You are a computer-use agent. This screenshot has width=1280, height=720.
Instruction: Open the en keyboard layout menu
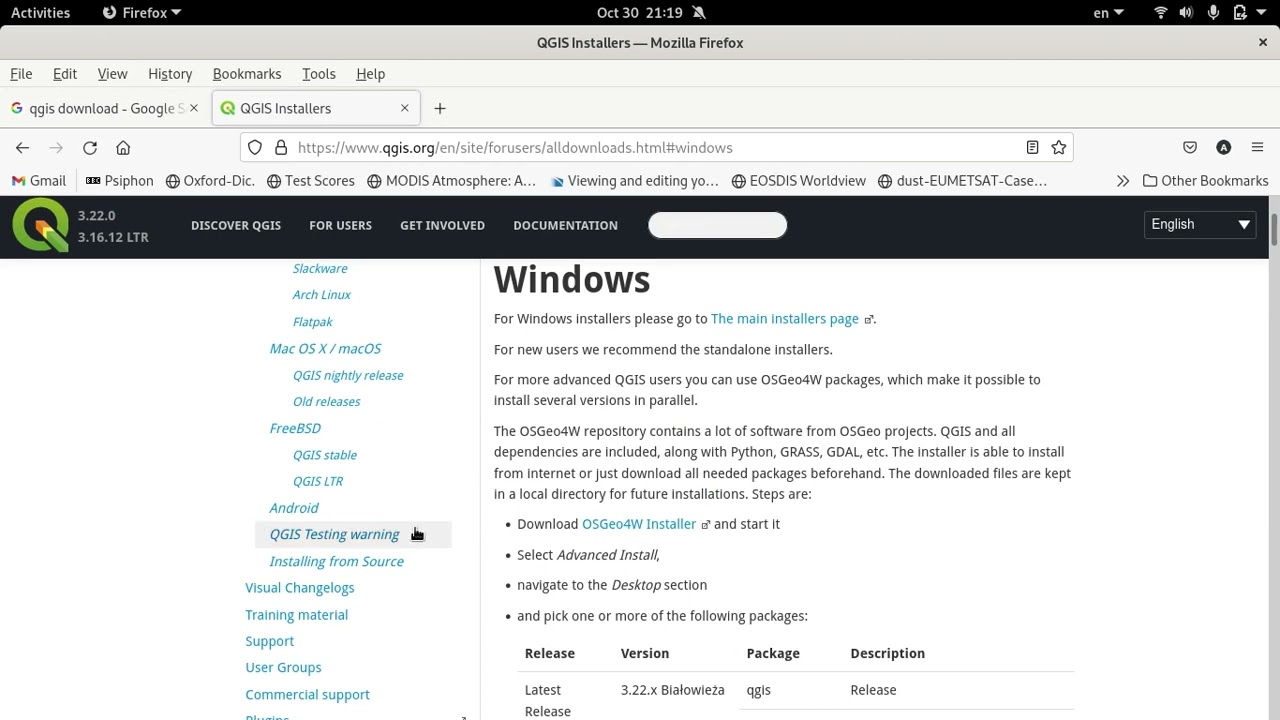click(x=1108, y=13)
